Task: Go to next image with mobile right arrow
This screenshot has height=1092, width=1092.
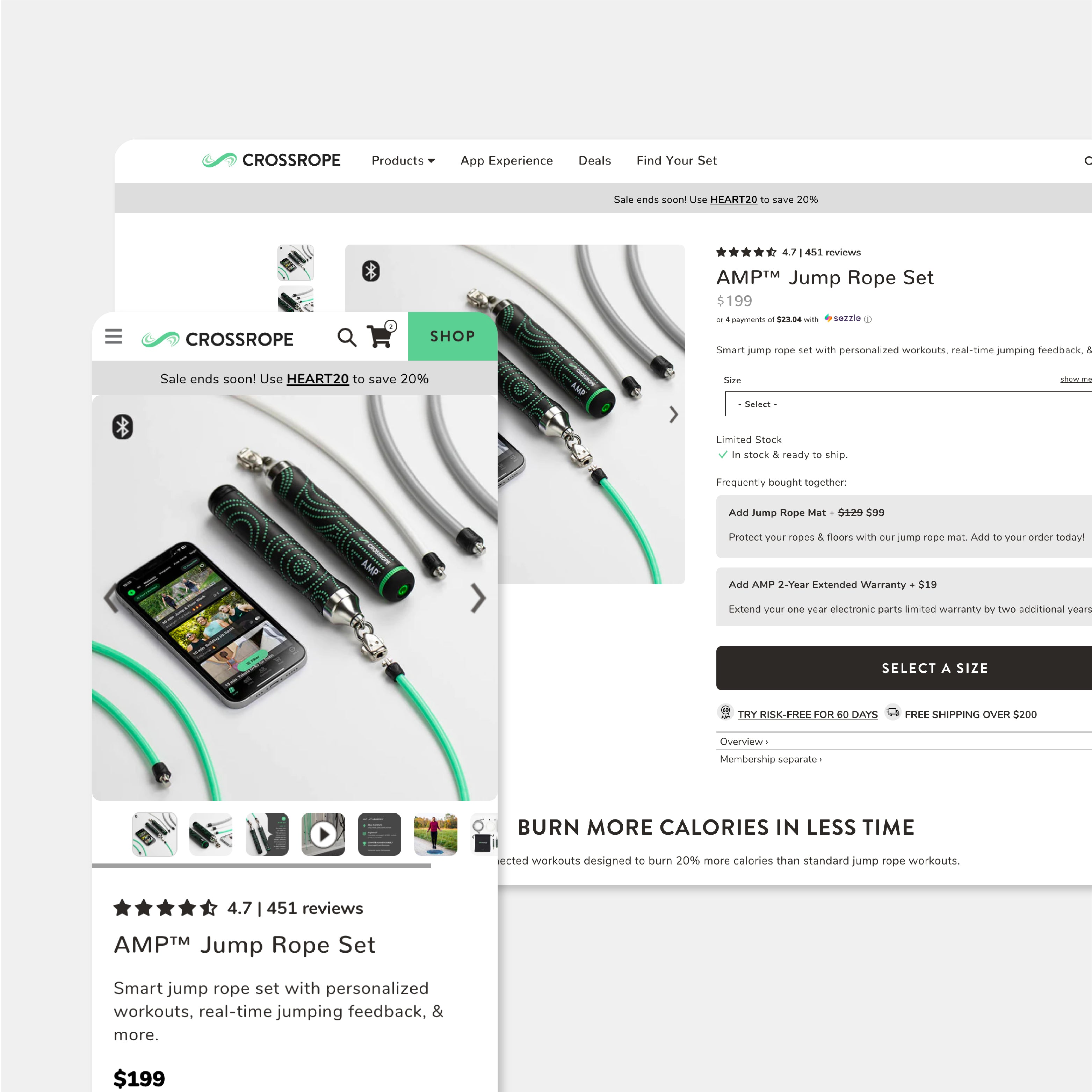Action: 478,598
